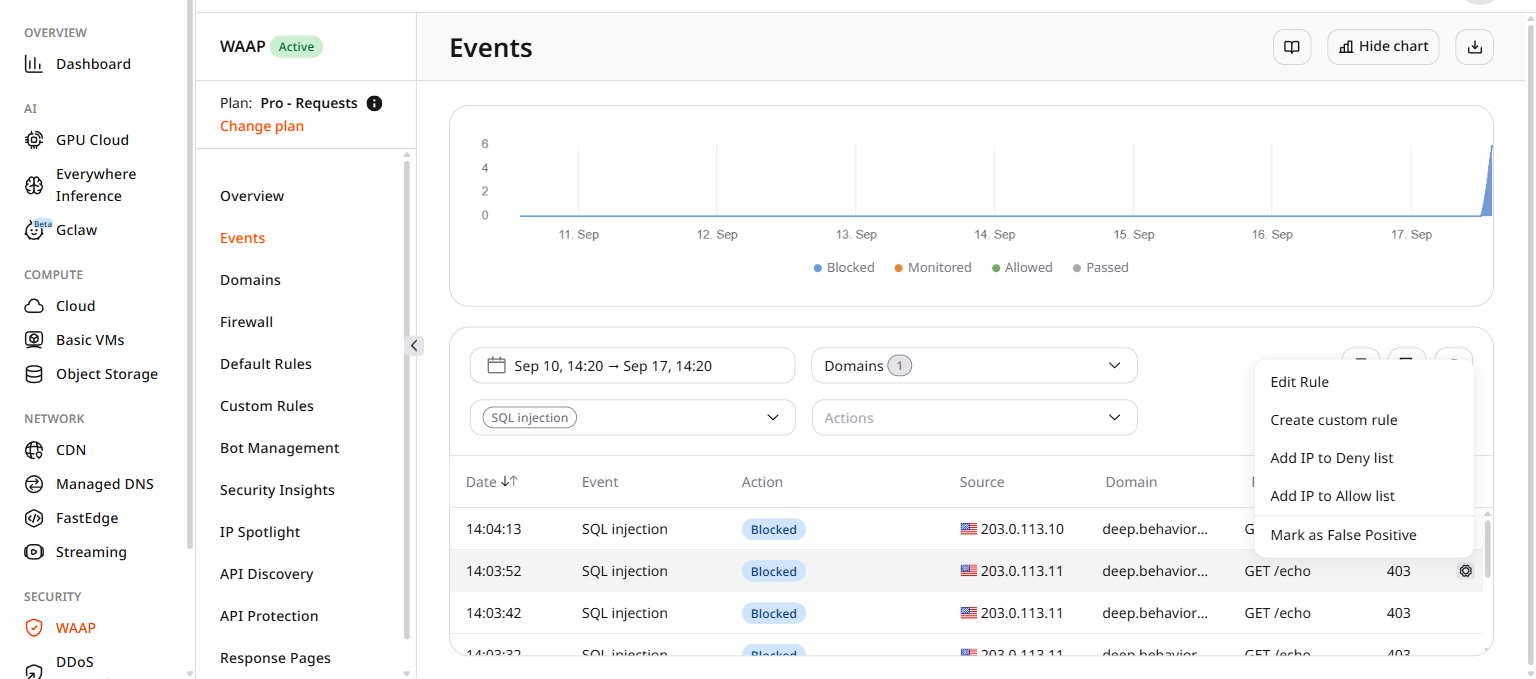Open the WAAP Domains section
The height and width of the screenshot is (679, 1536).
pos(250,280)
